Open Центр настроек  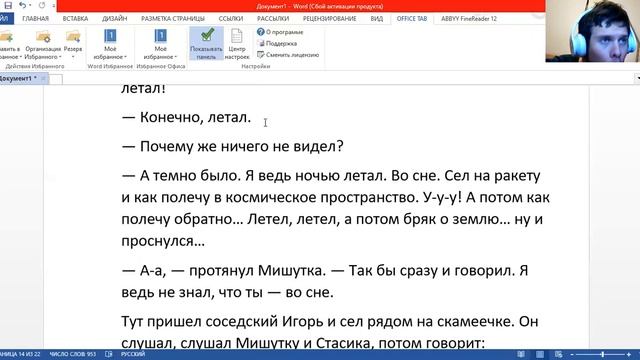(237, 44)
